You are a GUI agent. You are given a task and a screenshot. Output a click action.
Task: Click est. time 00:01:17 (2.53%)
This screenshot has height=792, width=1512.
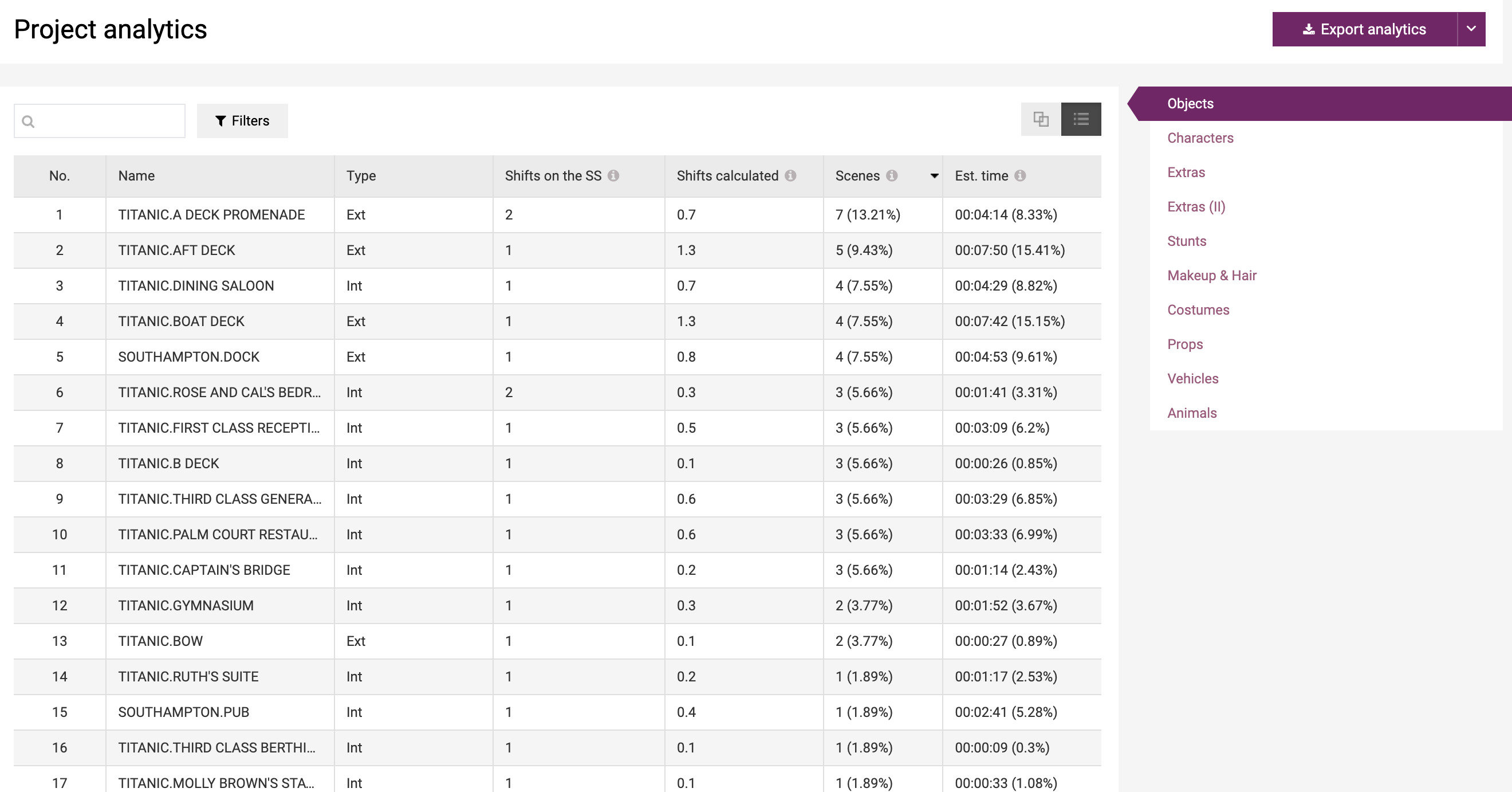pyautogui.click(x=1006, y=677)
